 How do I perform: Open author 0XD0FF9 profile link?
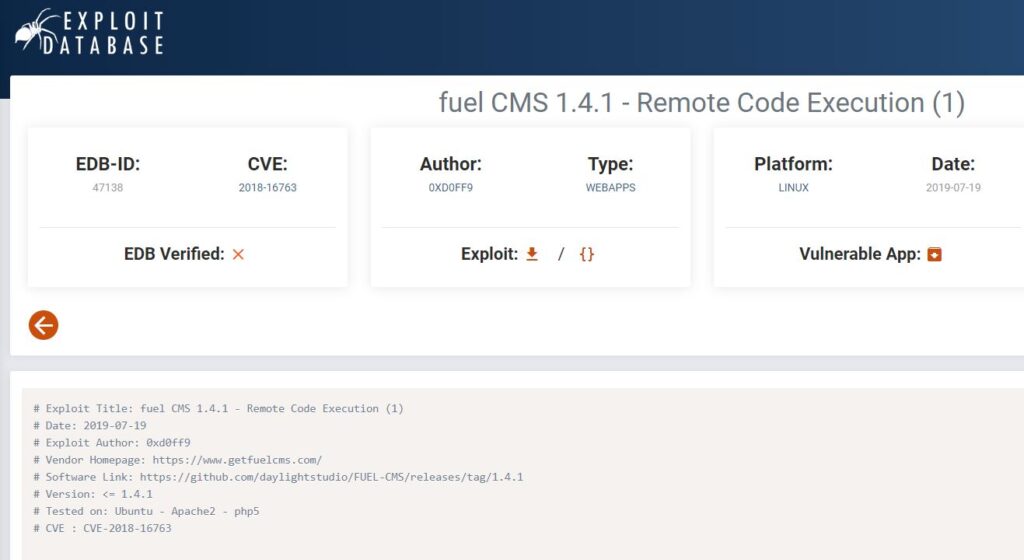pos(451,187)
